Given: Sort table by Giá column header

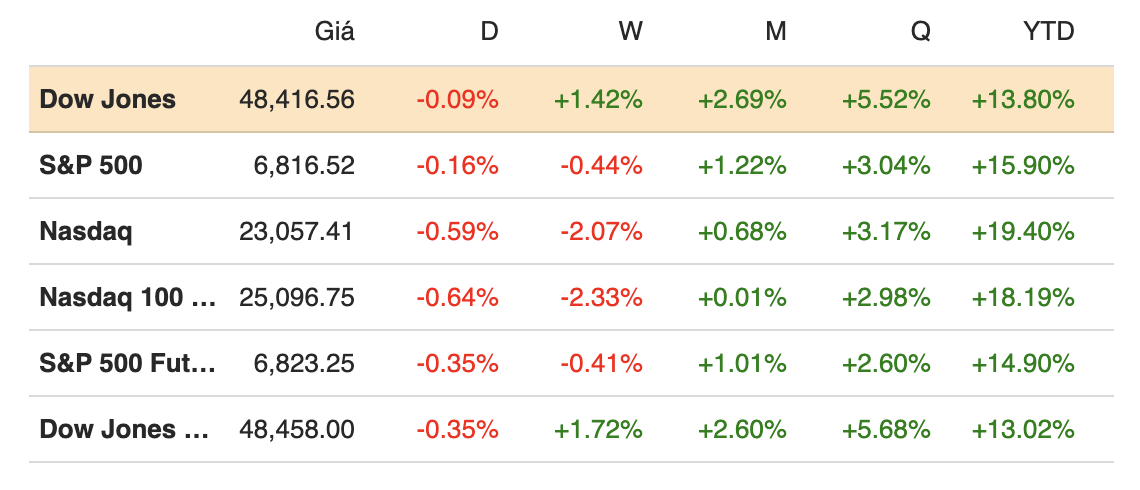Looking at the screenshot, I should [333, 31].
